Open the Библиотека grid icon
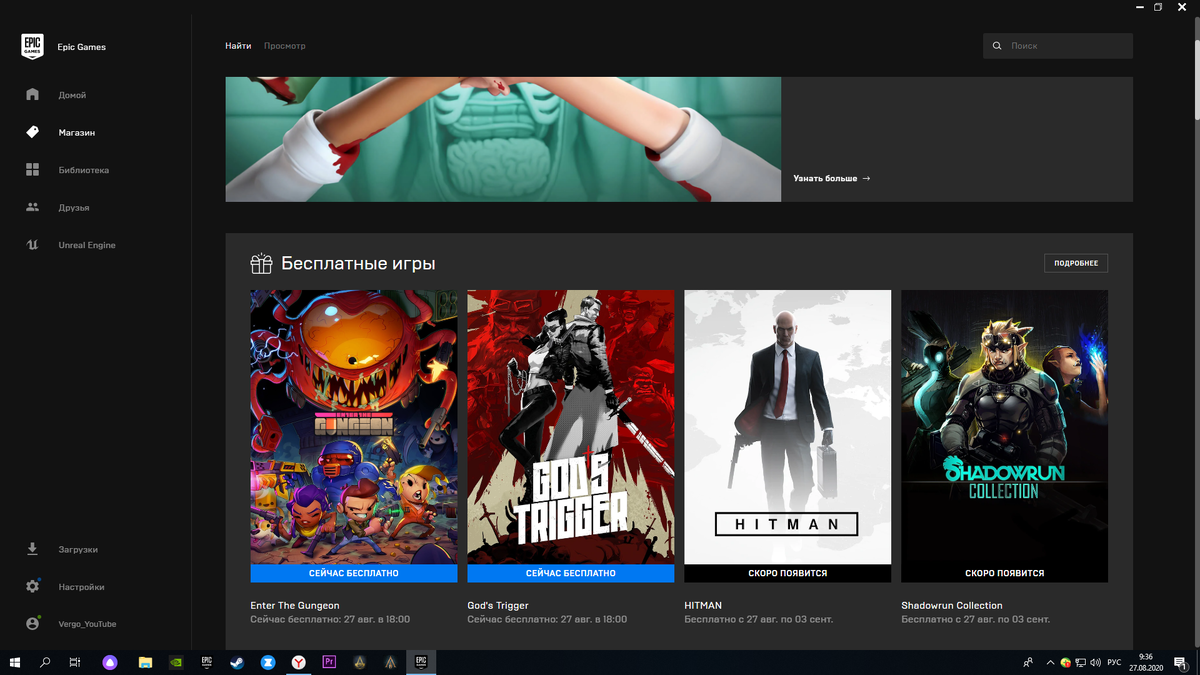Screen dimensions: 1200x675 pos(32,170)
